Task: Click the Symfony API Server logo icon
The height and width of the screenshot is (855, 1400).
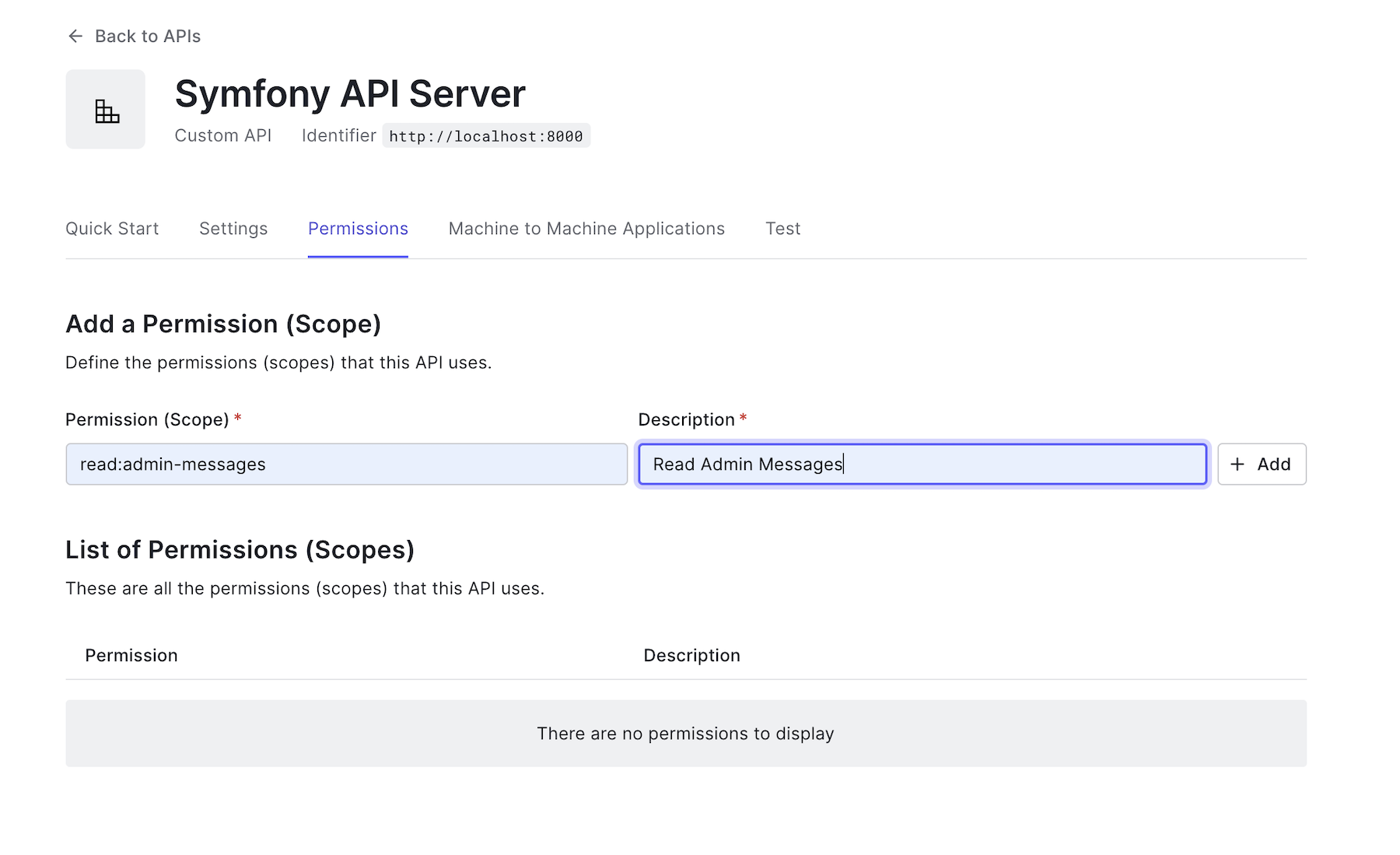Action: coord(106,110)
